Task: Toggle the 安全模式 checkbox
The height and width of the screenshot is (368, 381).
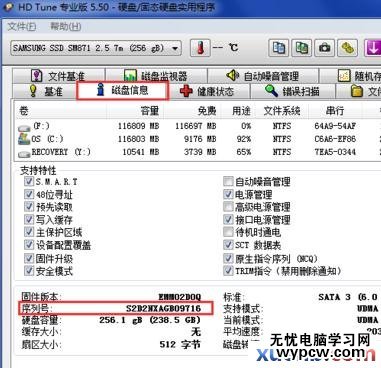Action: click(29, 271)
